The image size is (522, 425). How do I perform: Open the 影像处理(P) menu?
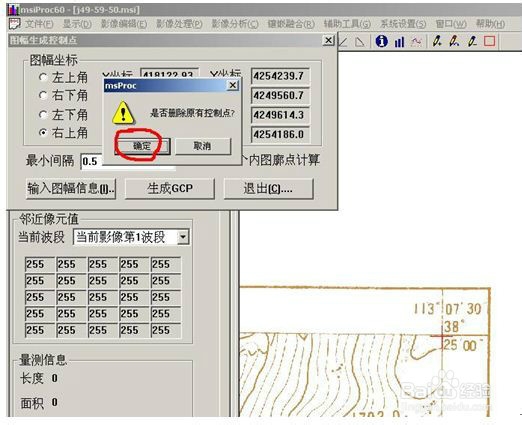(179, 24)
